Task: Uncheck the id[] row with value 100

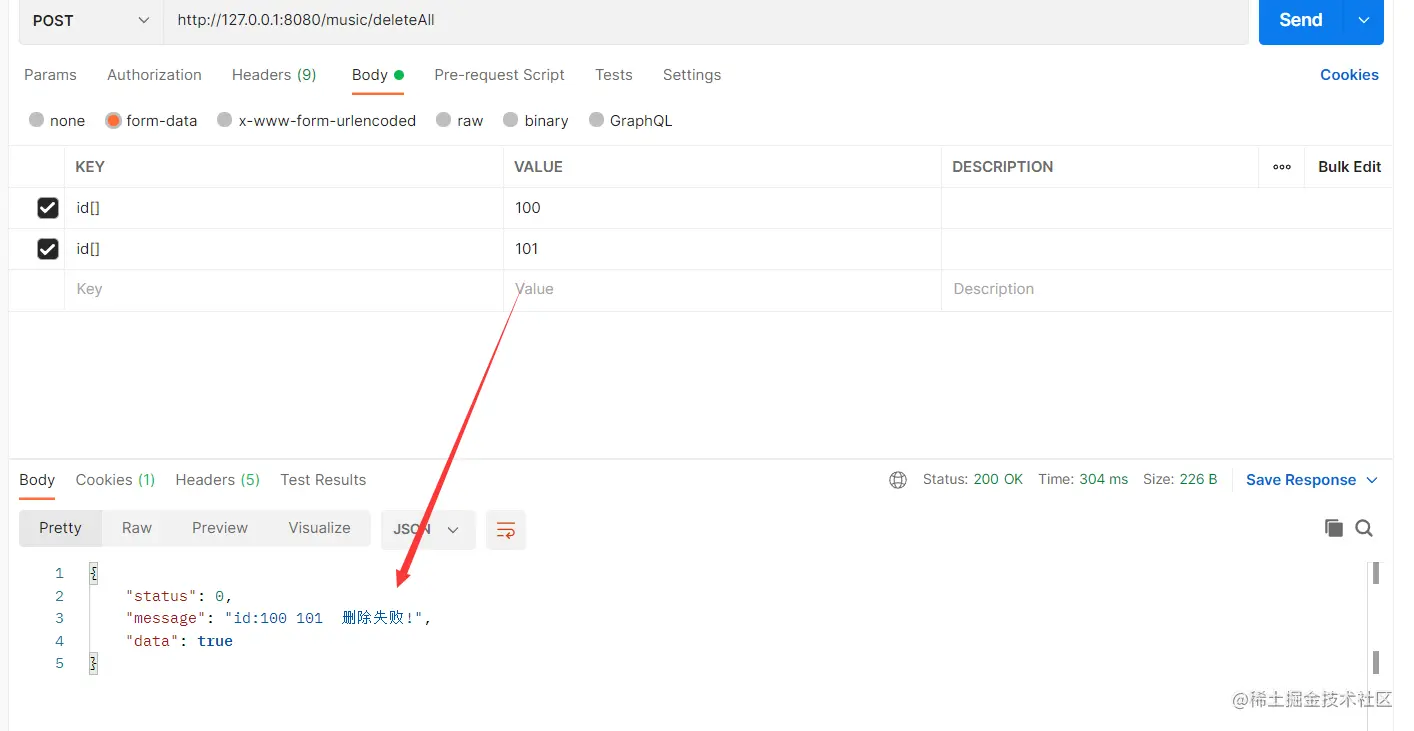Action: click(x=47, y=208)
